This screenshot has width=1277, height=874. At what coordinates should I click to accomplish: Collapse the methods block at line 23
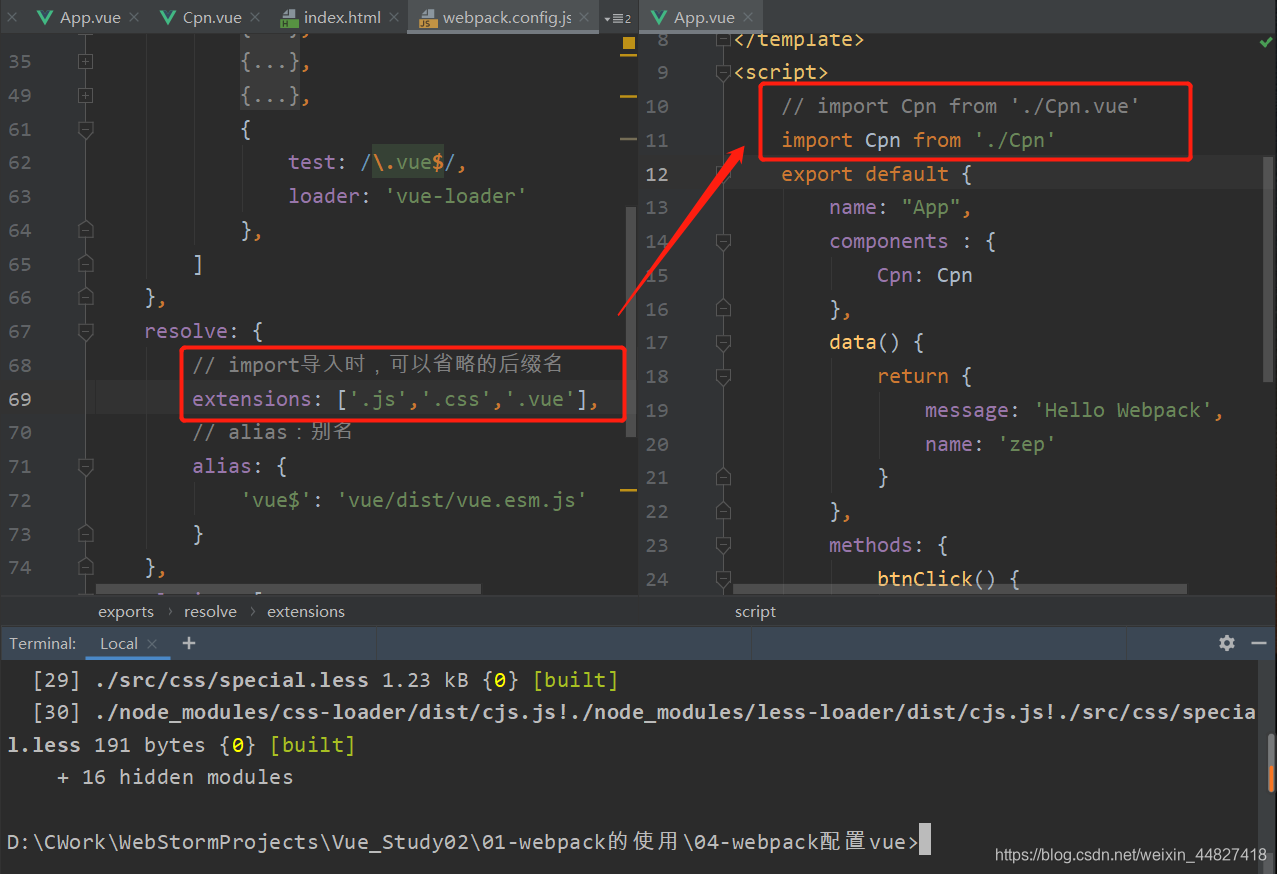pyautogui.click(x=724, y=545)
